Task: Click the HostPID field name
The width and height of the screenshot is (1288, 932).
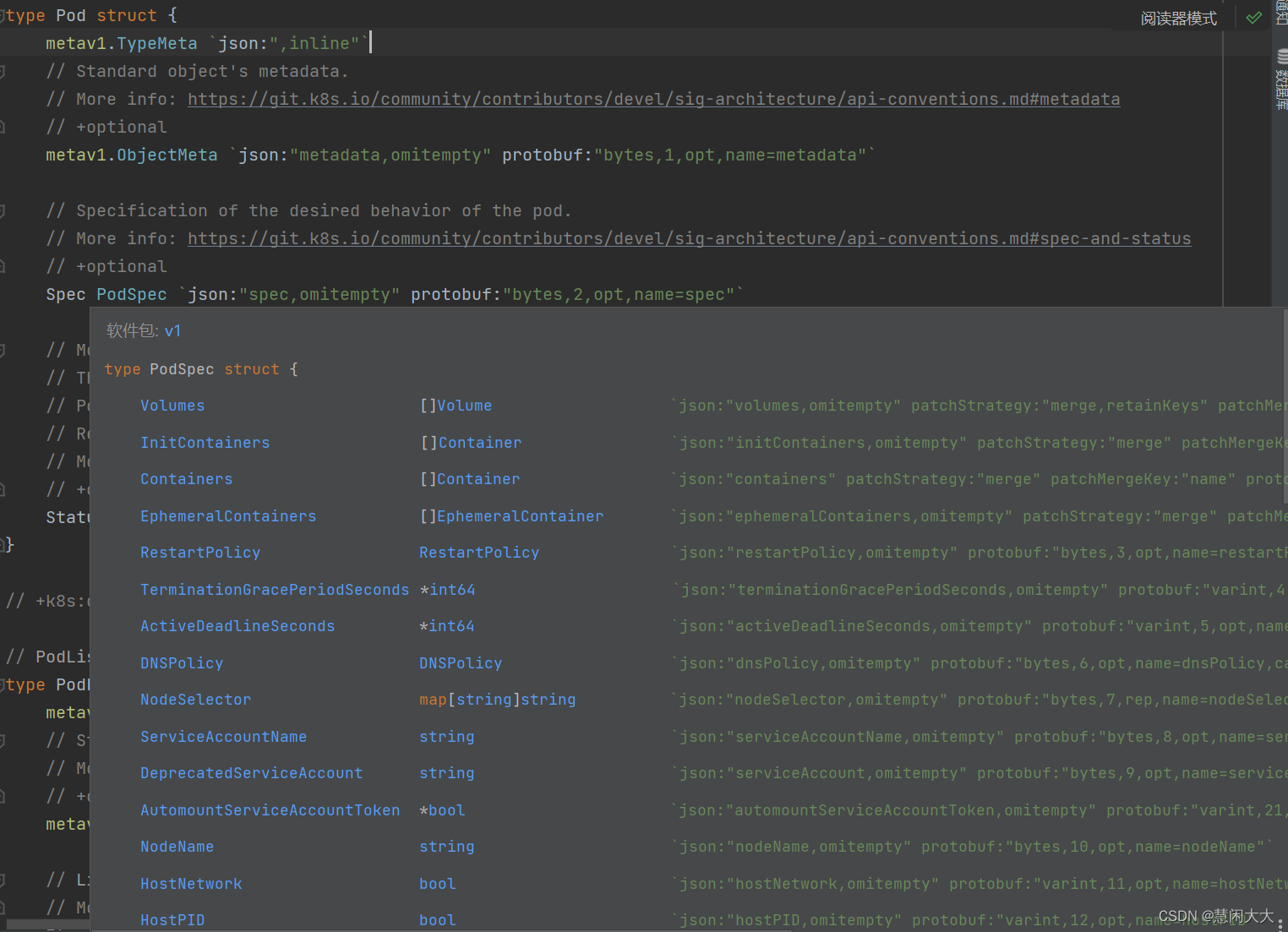Action: coord(172,920)
